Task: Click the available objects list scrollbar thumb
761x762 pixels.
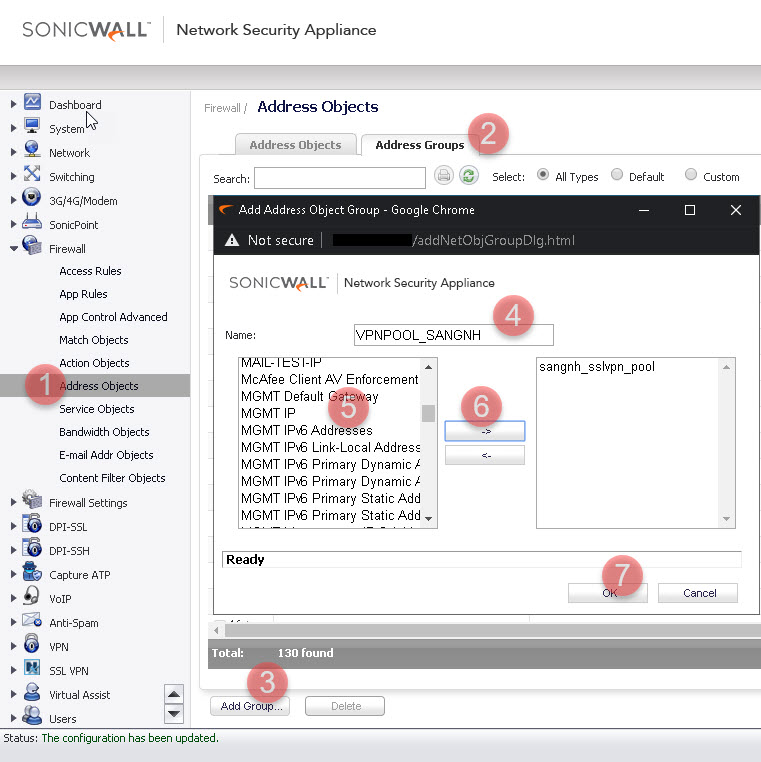Action: coord(429,413)
